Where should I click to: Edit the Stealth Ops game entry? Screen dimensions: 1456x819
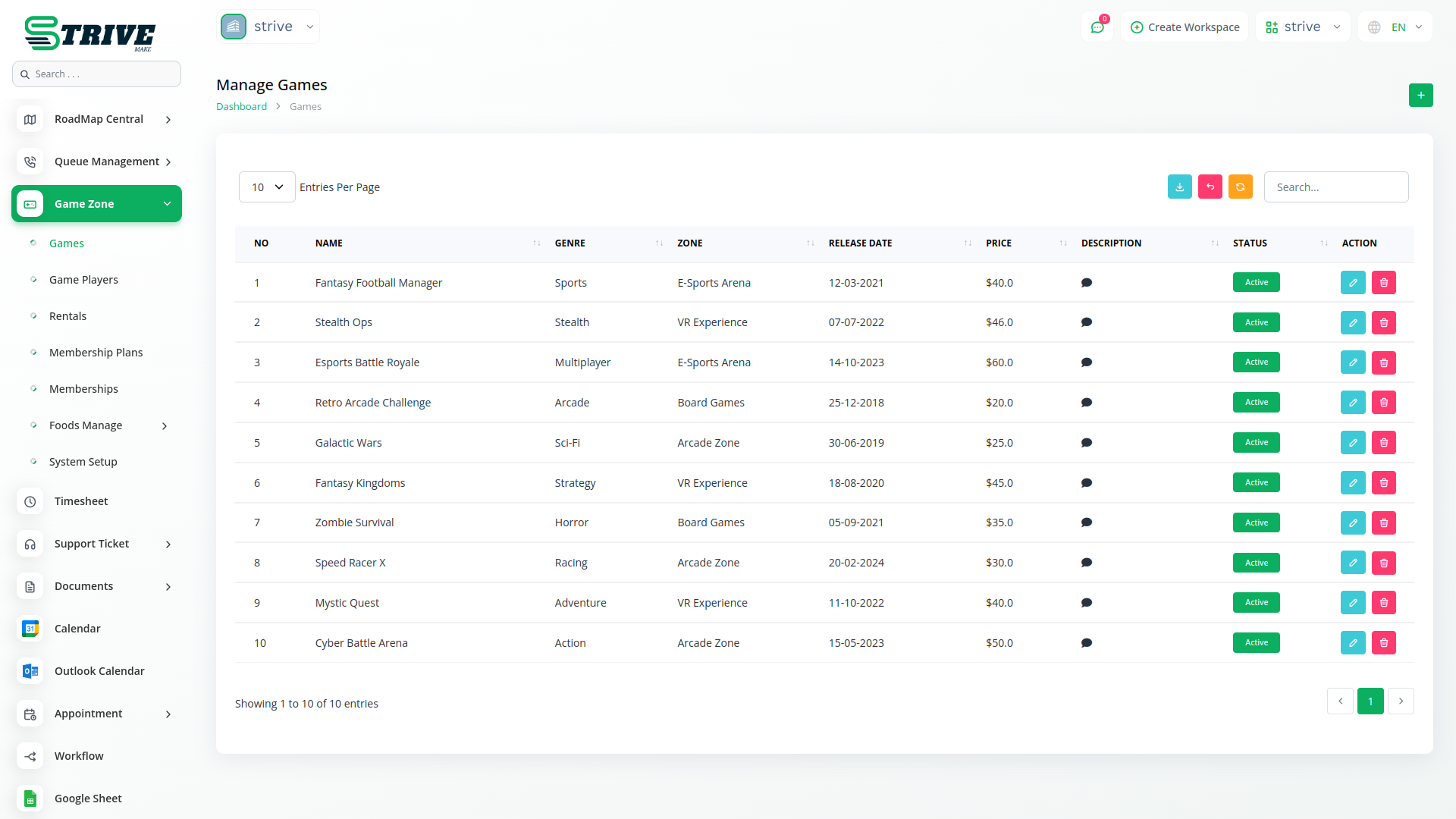[x=1352, y=323]
